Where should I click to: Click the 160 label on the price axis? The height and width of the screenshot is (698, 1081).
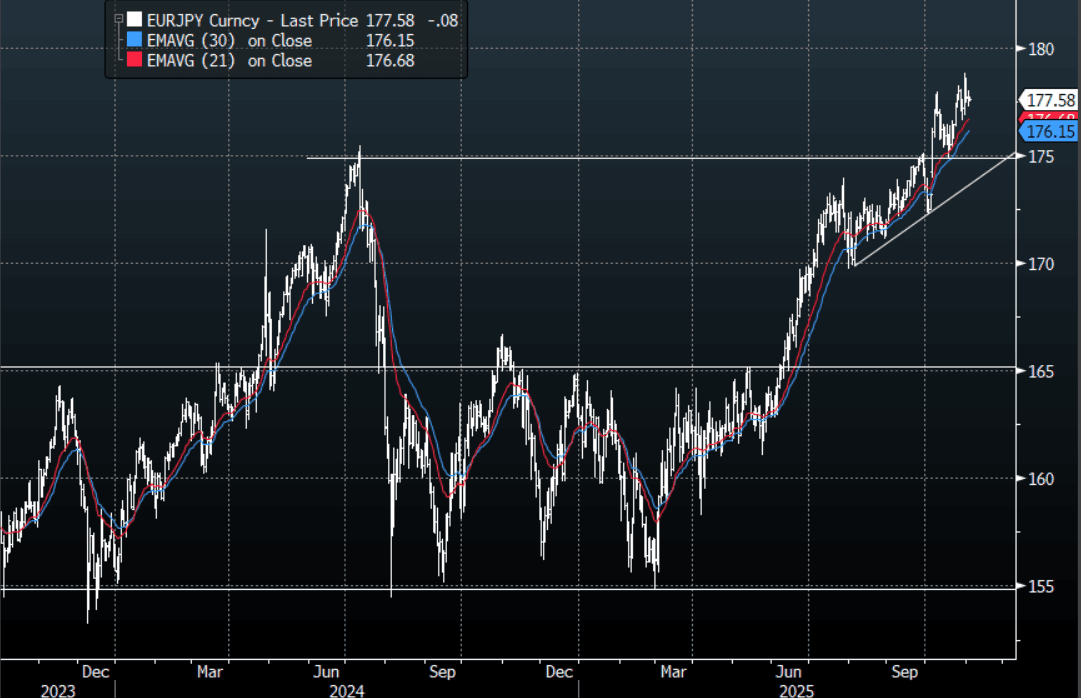tap(1039, 479)
